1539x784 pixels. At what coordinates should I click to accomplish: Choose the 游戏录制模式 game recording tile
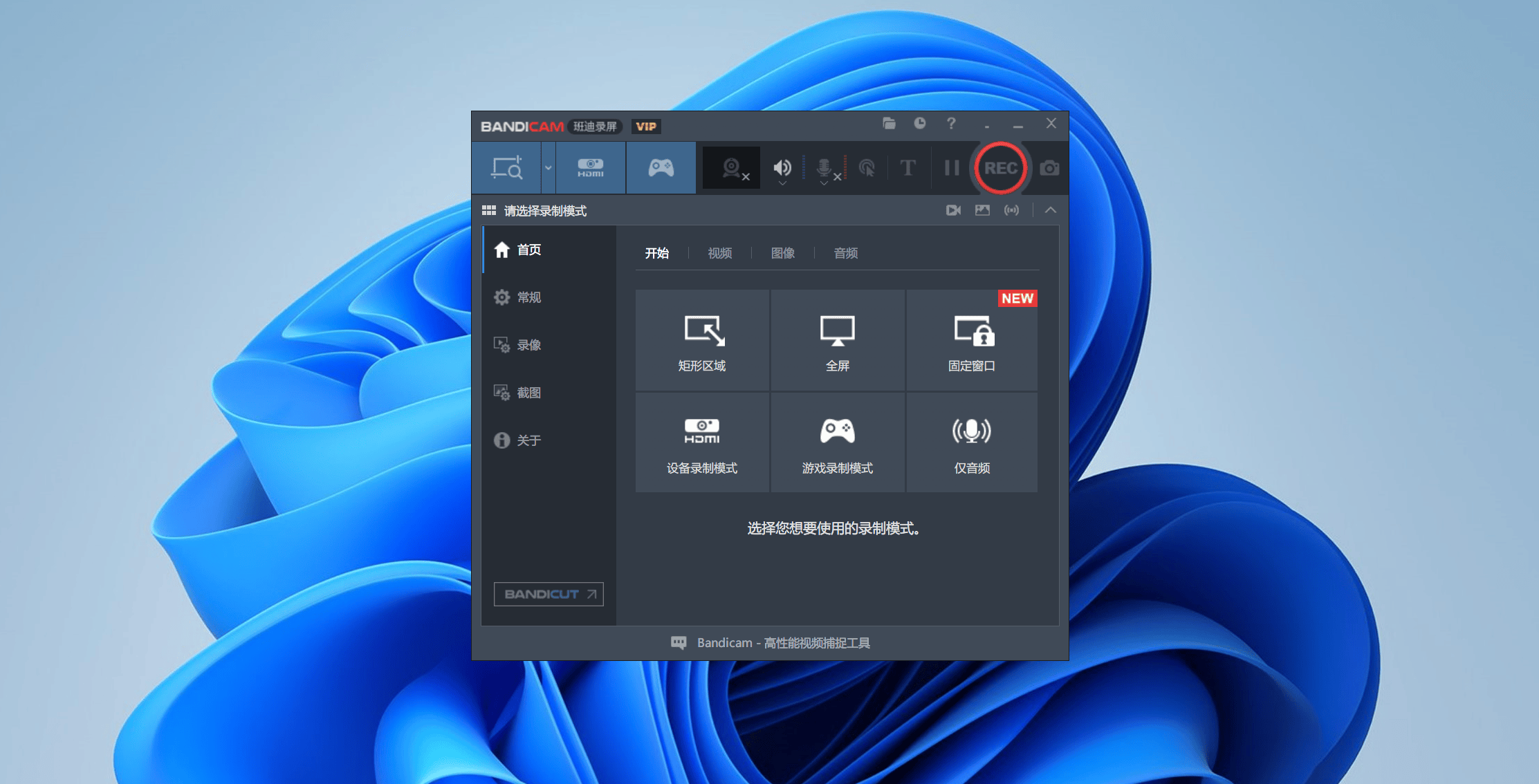[838, 442]
